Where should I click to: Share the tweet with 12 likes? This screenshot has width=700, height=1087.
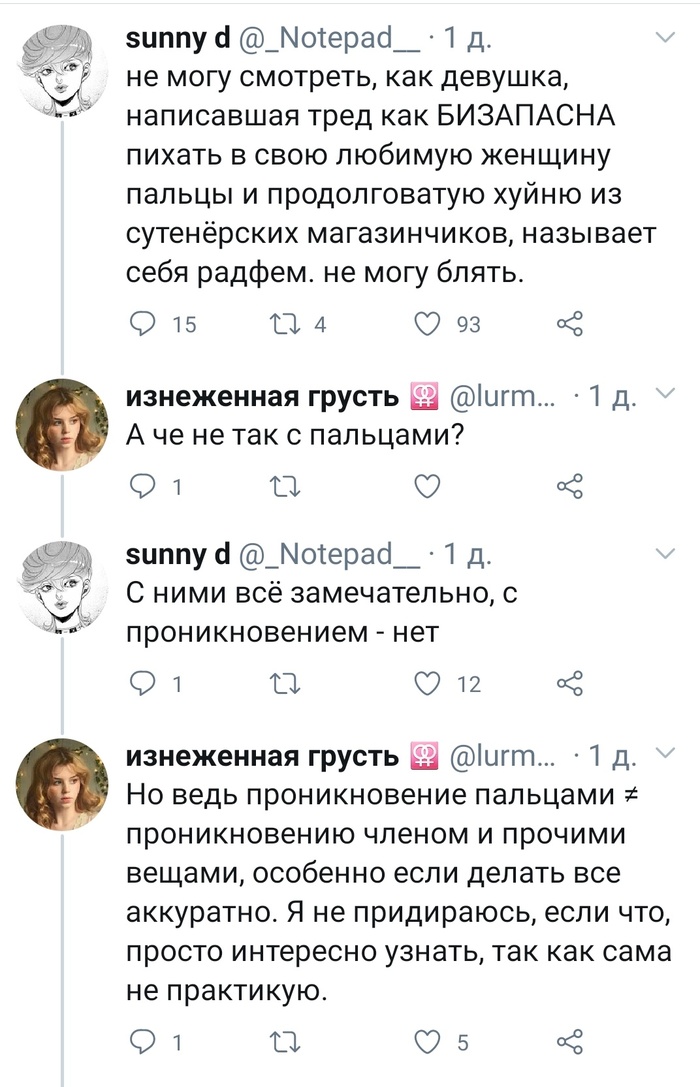[x=569, y=684]
